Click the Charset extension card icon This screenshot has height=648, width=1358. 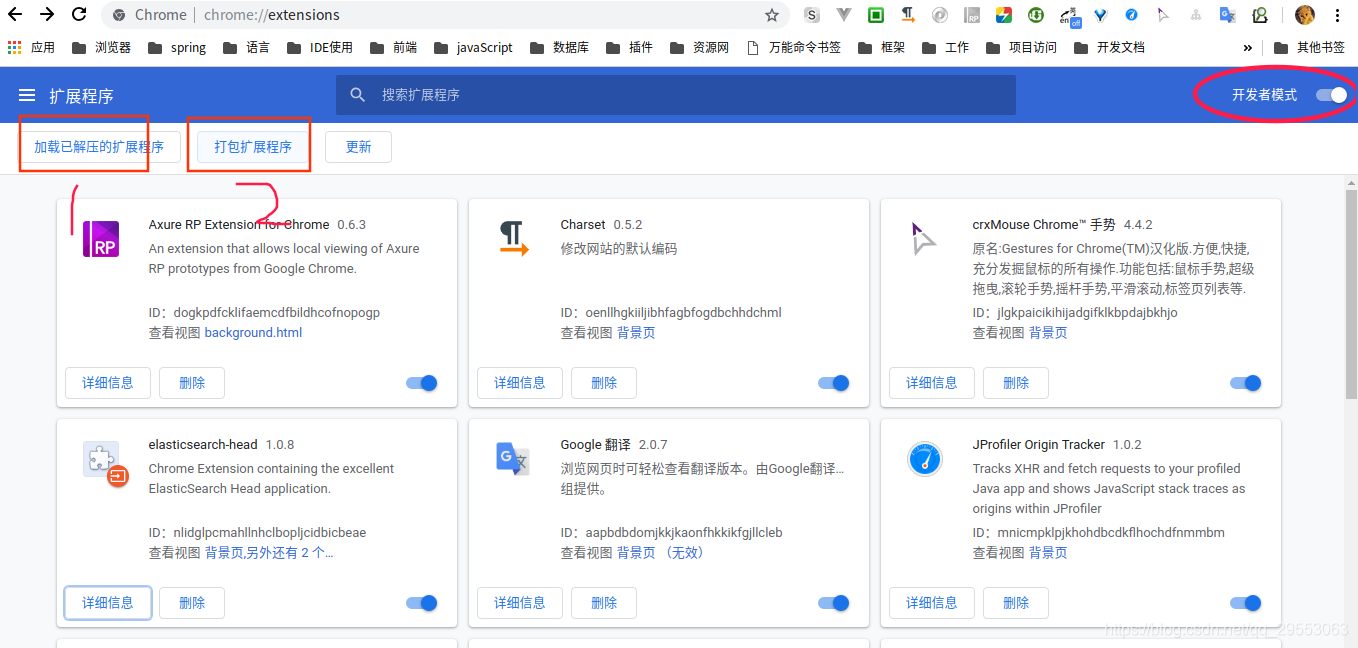point(513,240)
